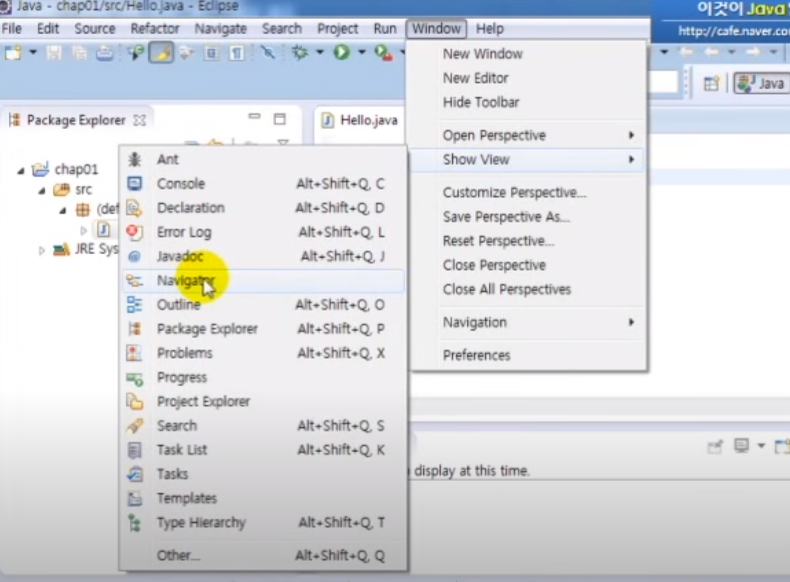
Task: Collapse the chap01 project node
Action: [x=21, y=171]
